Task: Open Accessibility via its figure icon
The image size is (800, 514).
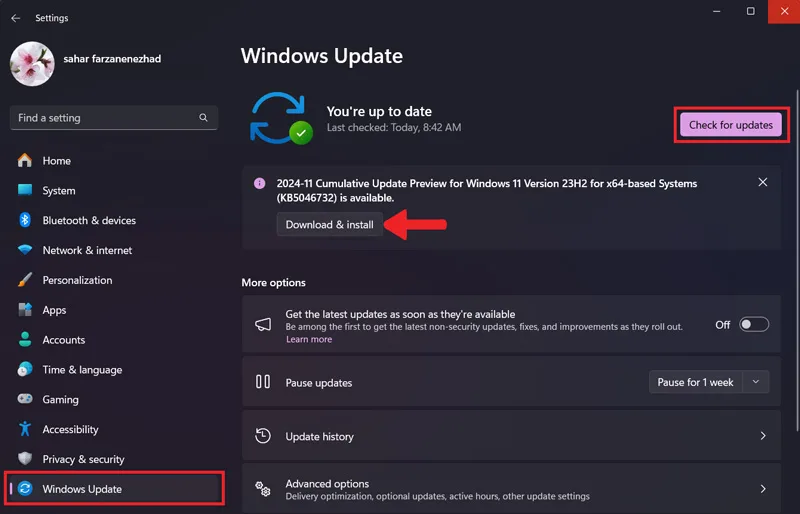Action: coord(24,429)
